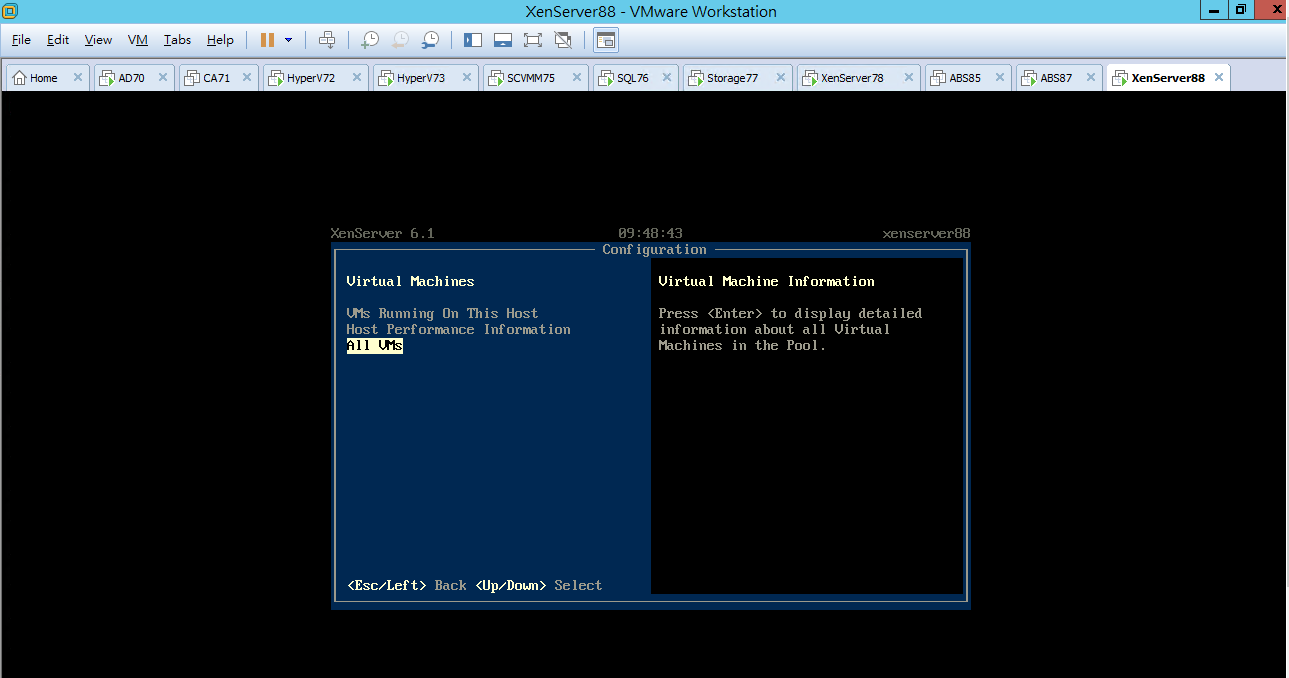The height and width of the screenshot is (678, 1289).
Task: Switch to the CA71 tab
Action: click(217, 78)
